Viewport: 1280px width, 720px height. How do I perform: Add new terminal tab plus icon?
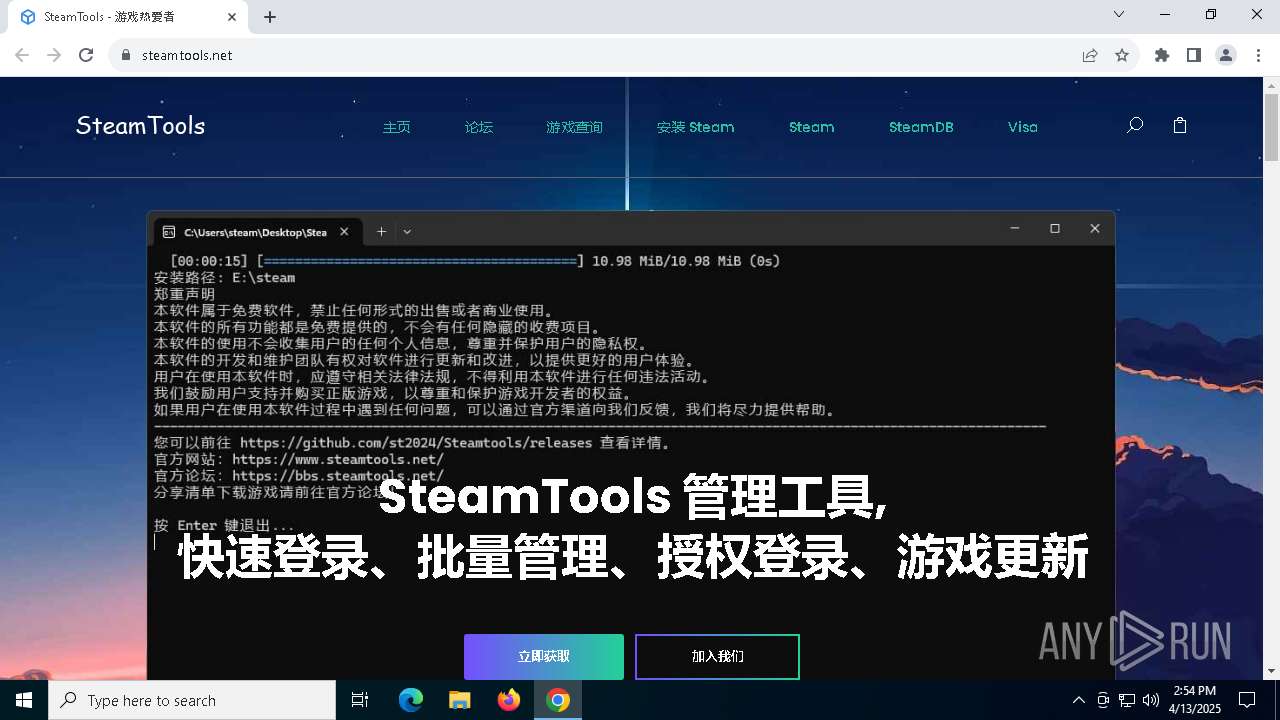pyautogui.click(x=381, y=231)
